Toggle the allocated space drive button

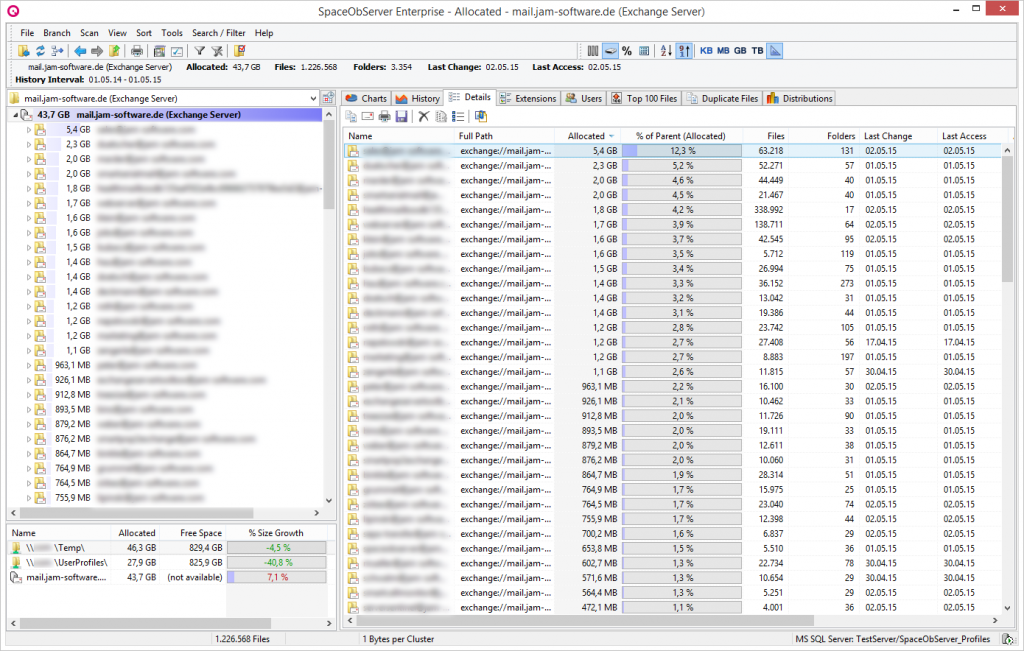(610, 51)
